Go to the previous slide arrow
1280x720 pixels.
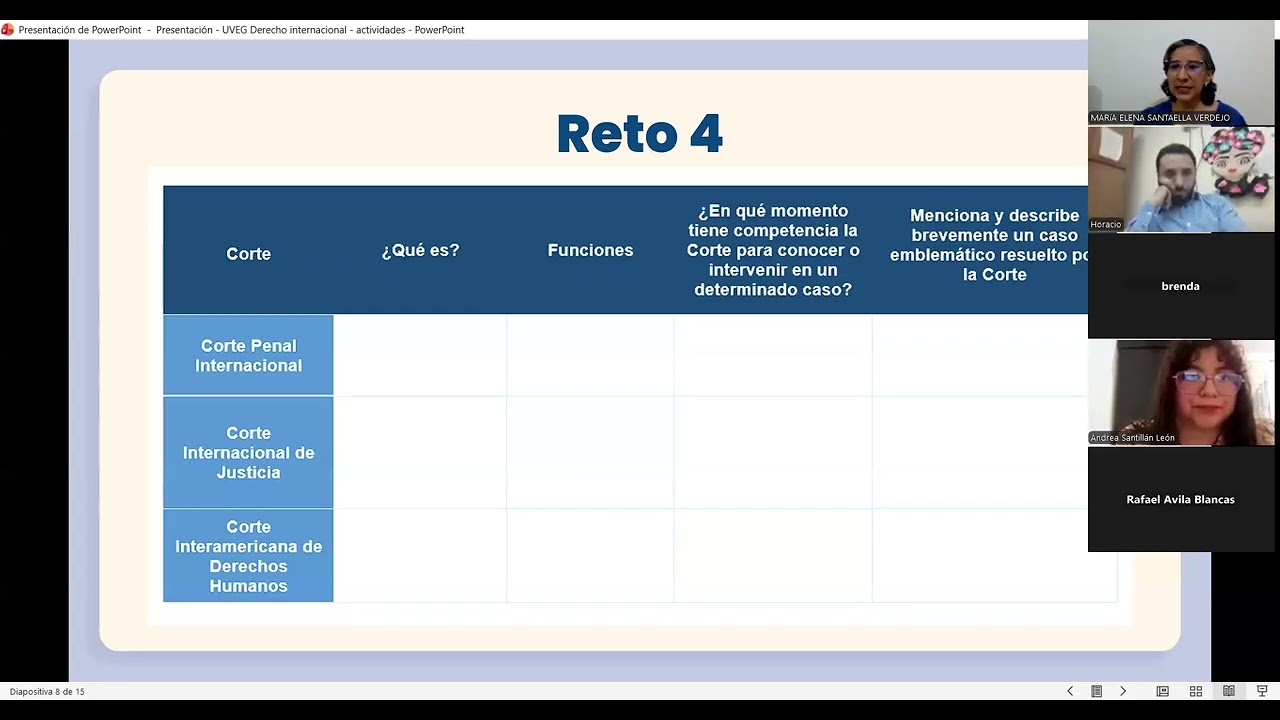1070,691
